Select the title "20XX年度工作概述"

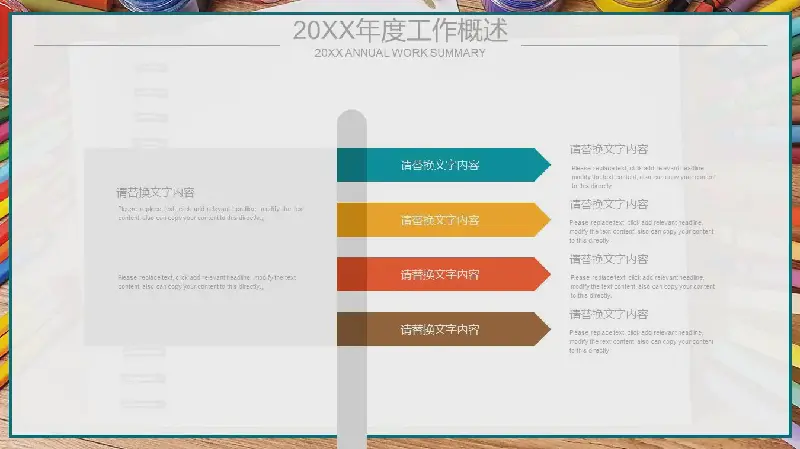pyautogui.click(x=400, y=30)
